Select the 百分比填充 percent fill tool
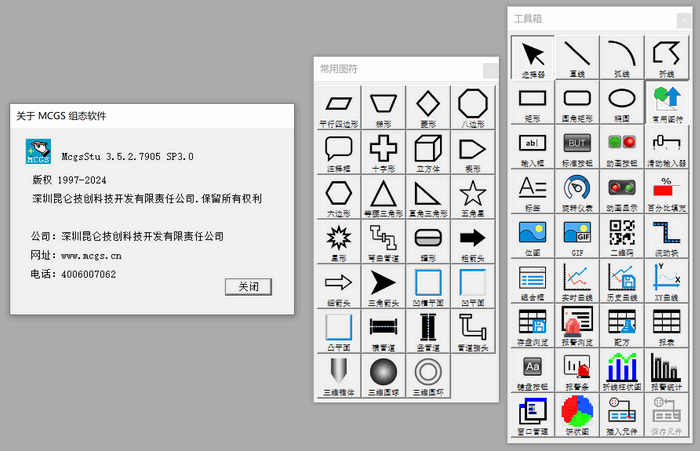This screenshot has height=451, width=700. 667,192
